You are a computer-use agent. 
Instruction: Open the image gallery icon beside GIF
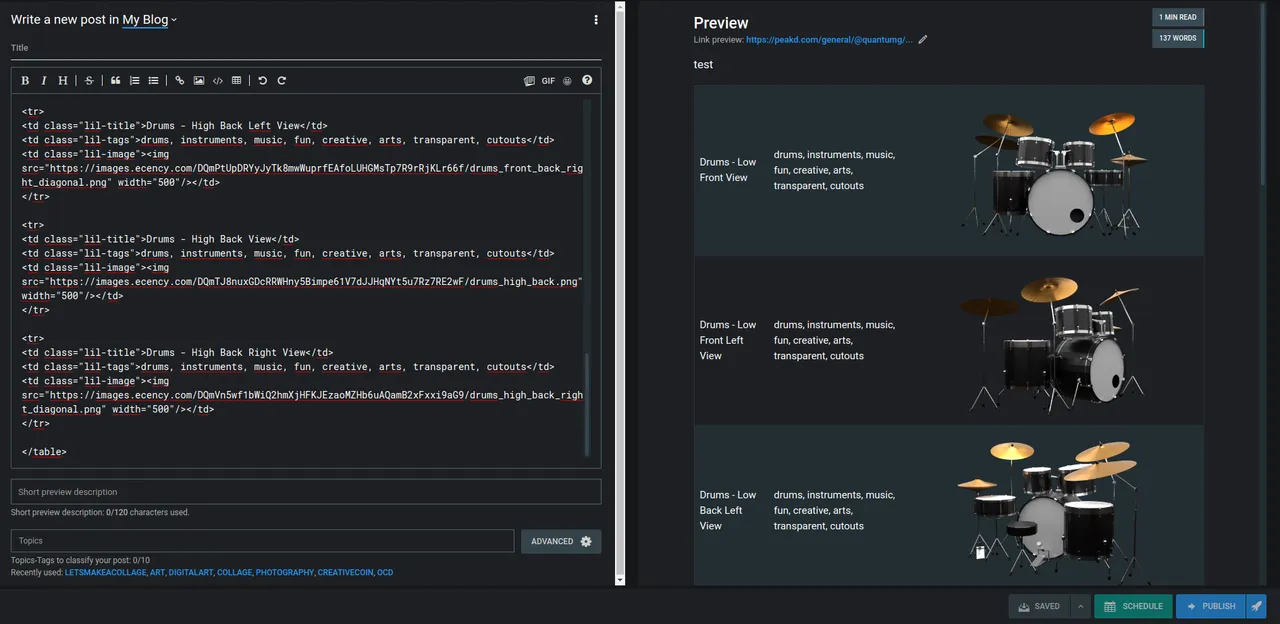[x=529, y=81]
